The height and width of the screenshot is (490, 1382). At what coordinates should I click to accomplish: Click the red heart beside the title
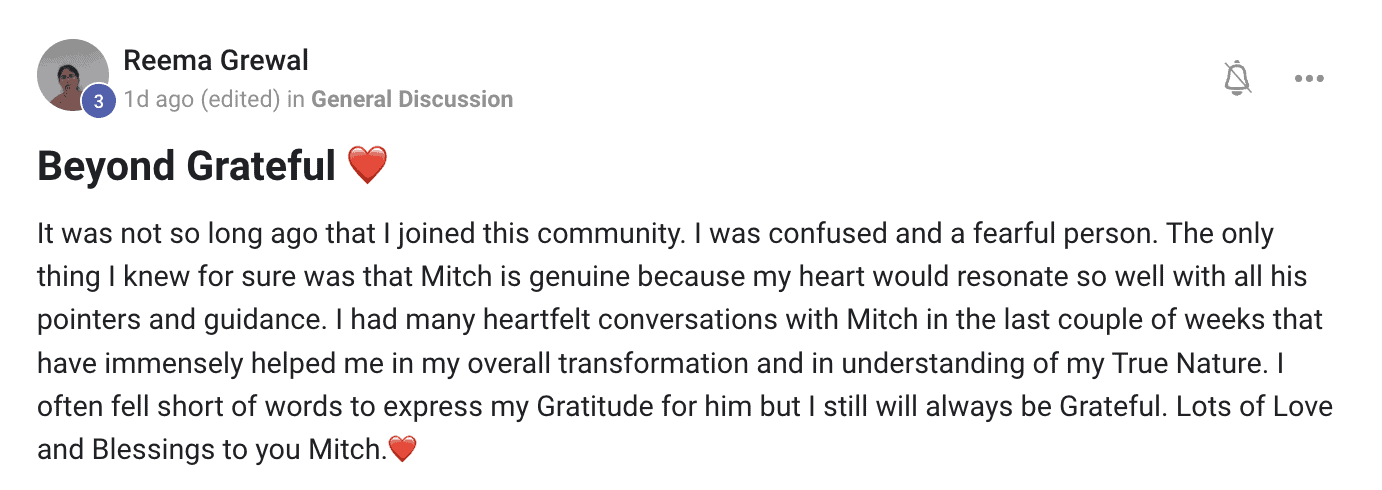[367, 165]
